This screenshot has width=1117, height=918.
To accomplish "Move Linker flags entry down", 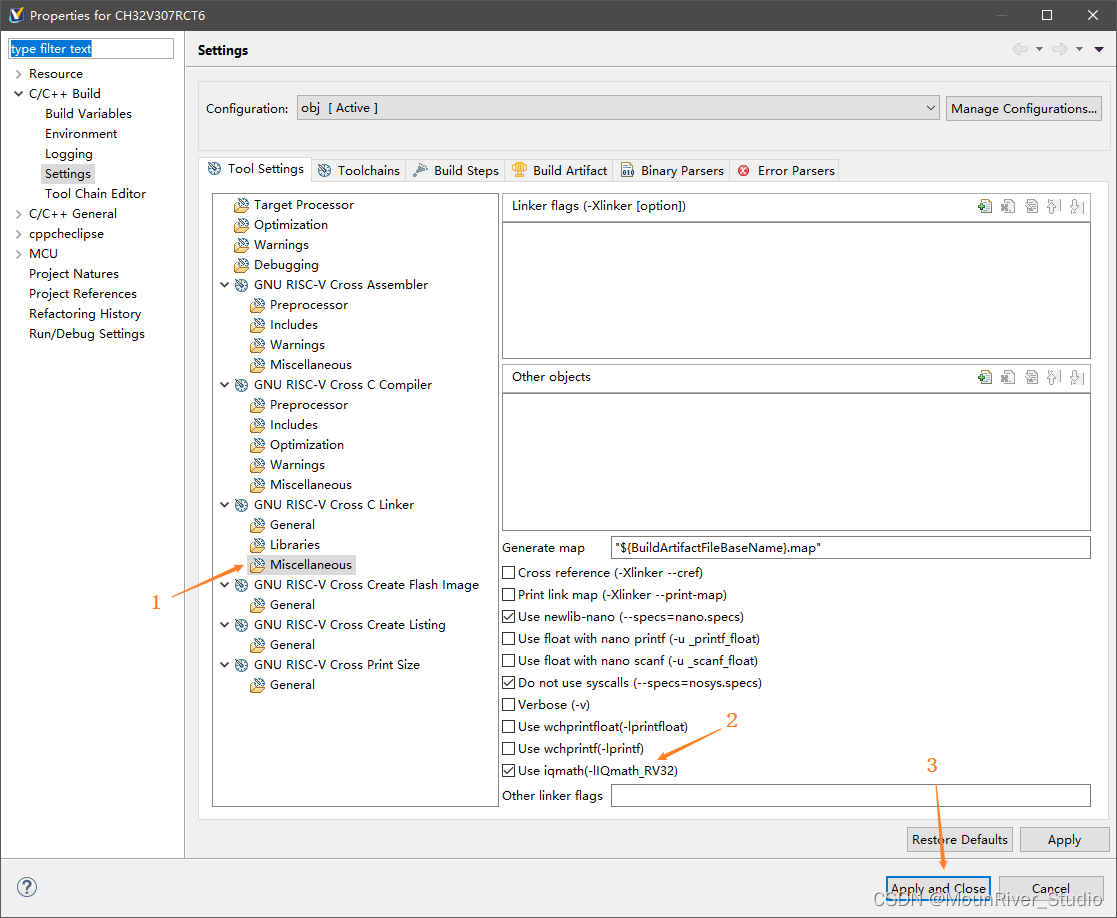I will click(x=1077, y=207).
